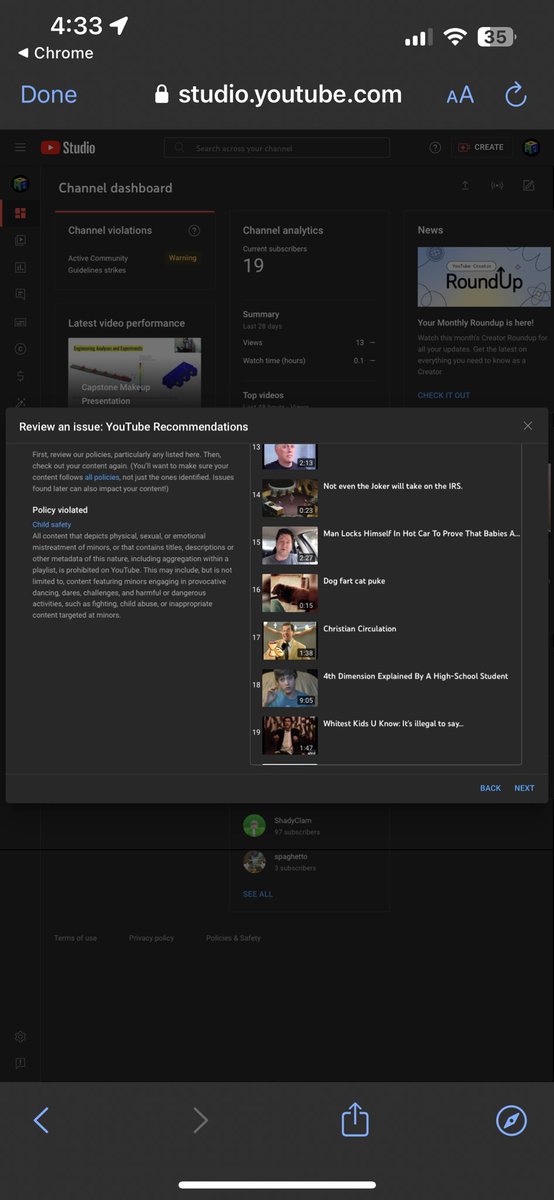Open Not even the Joker video thumbnail
The image size is (554, 1200).
point(290,497)
